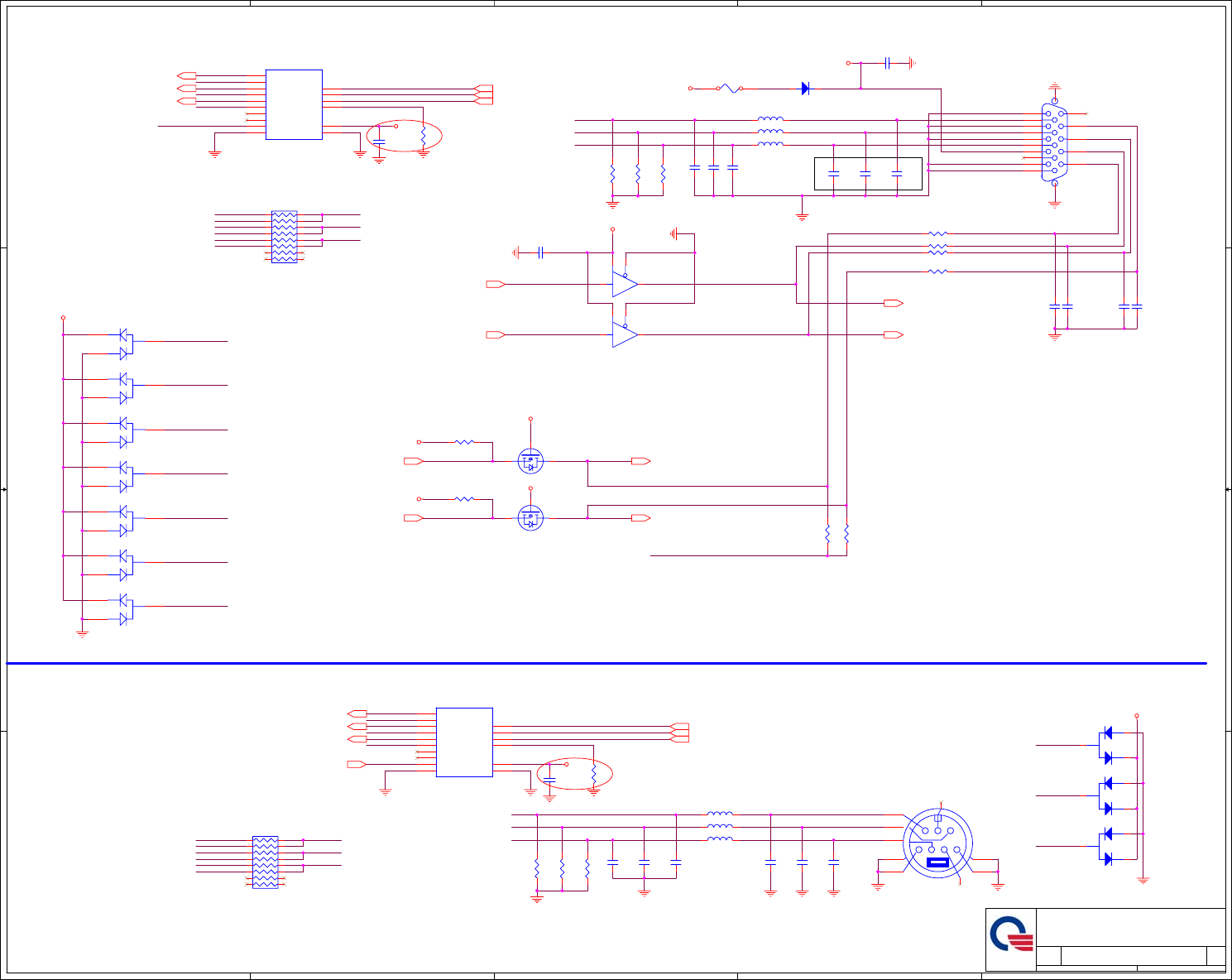Screen dimensions: 1232x980
Task: Select the lower circular MOSFET symbol
Action: (530, 518)
